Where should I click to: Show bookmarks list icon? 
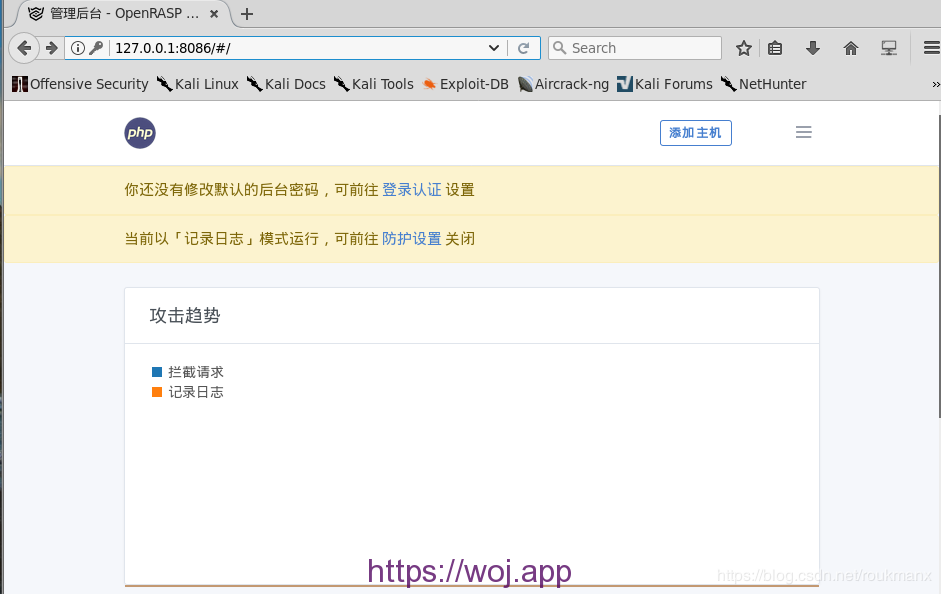coord(775,48)
